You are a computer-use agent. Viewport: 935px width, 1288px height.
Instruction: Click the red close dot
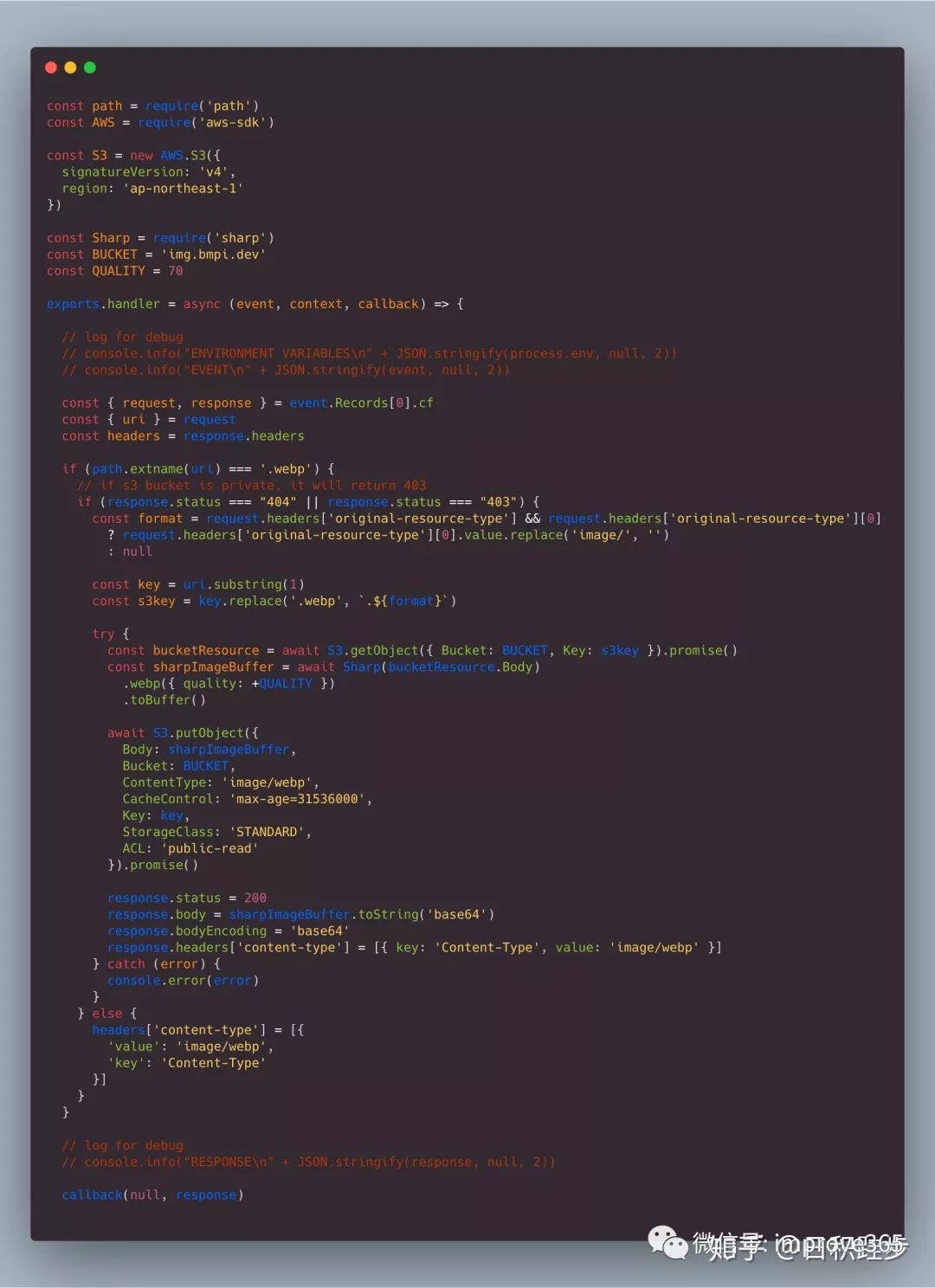(51, 68)
